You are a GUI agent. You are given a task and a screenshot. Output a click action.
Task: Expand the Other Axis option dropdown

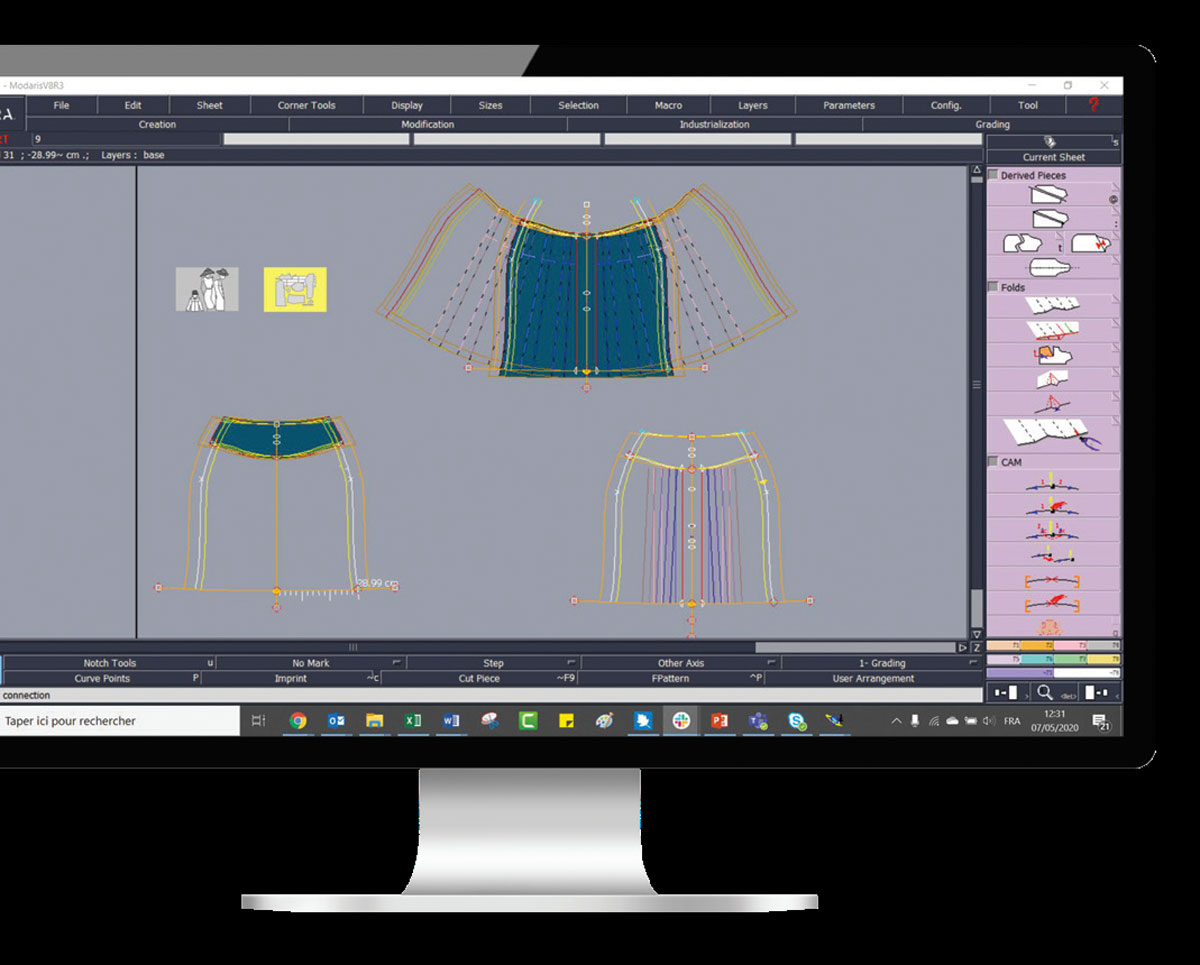771,663
